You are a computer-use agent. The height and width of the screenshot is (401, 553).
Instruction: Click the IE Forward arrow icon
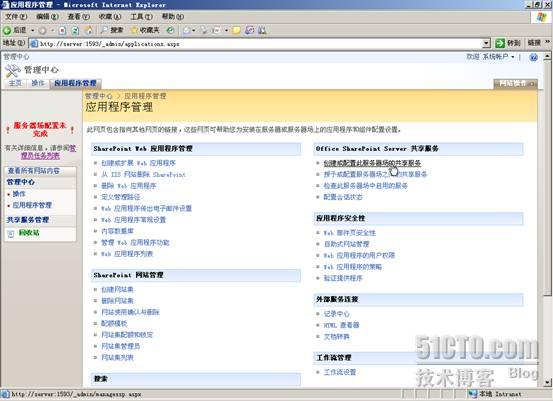pyautogui.click(x=43, y=31)
